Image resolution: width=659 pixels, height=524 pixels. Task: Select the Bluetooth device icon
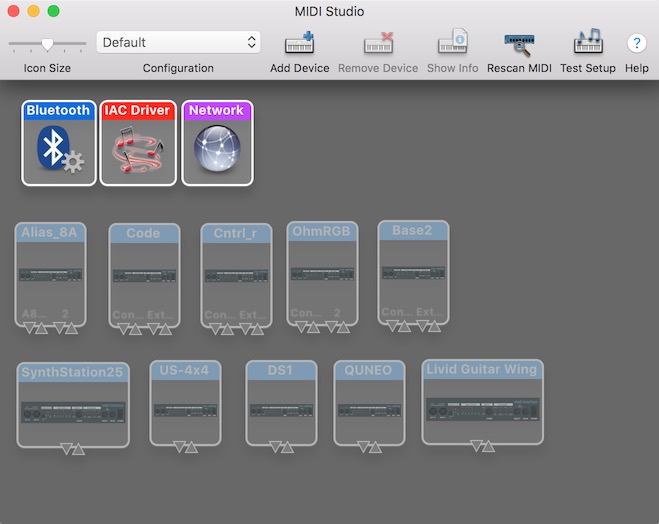59,143
